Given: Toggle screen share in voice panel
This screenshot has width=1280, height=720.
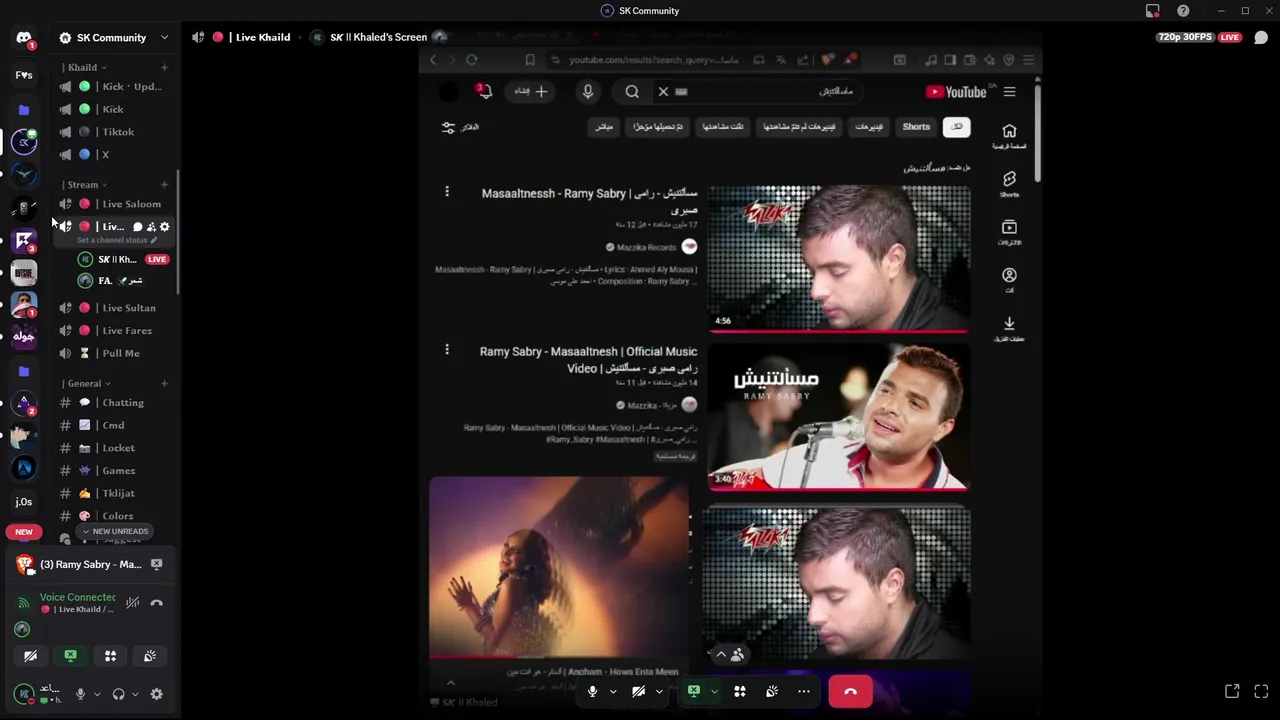Looking at the screenshot, I should [x=70, y=656].
